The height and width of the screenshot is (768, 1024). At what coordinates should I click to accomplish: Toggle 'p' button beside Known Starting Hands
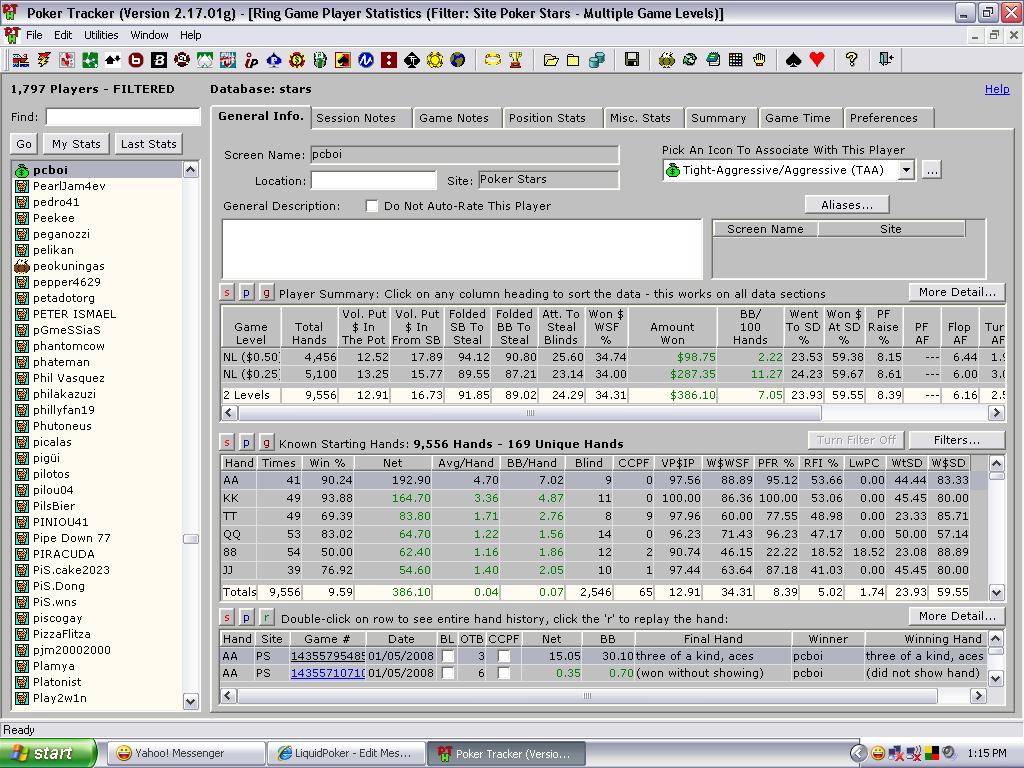[x=246, y=442]
